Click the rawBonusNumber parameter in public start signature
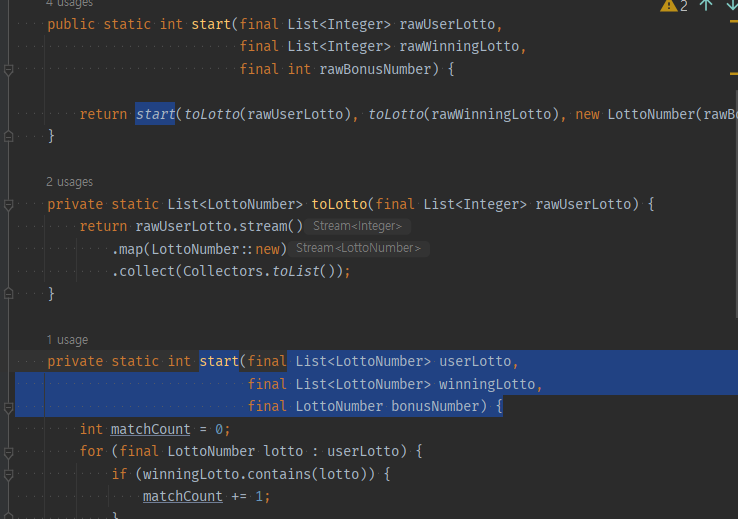This screenshot has width=738, height=519. (375, 69)
